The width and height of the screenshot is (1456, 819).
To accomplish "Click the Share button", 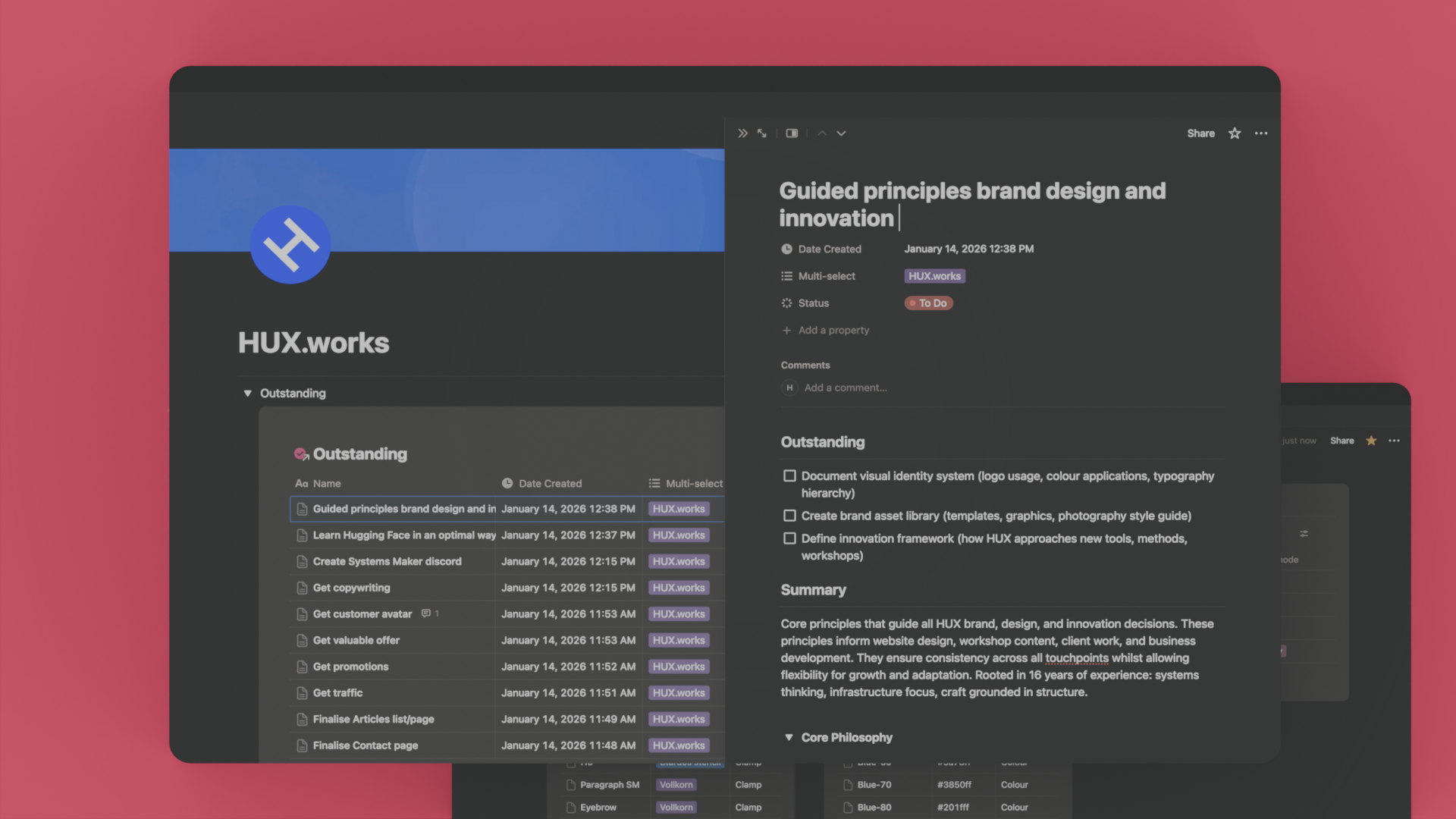I will pyautogui.click(x=1200, y=133).
